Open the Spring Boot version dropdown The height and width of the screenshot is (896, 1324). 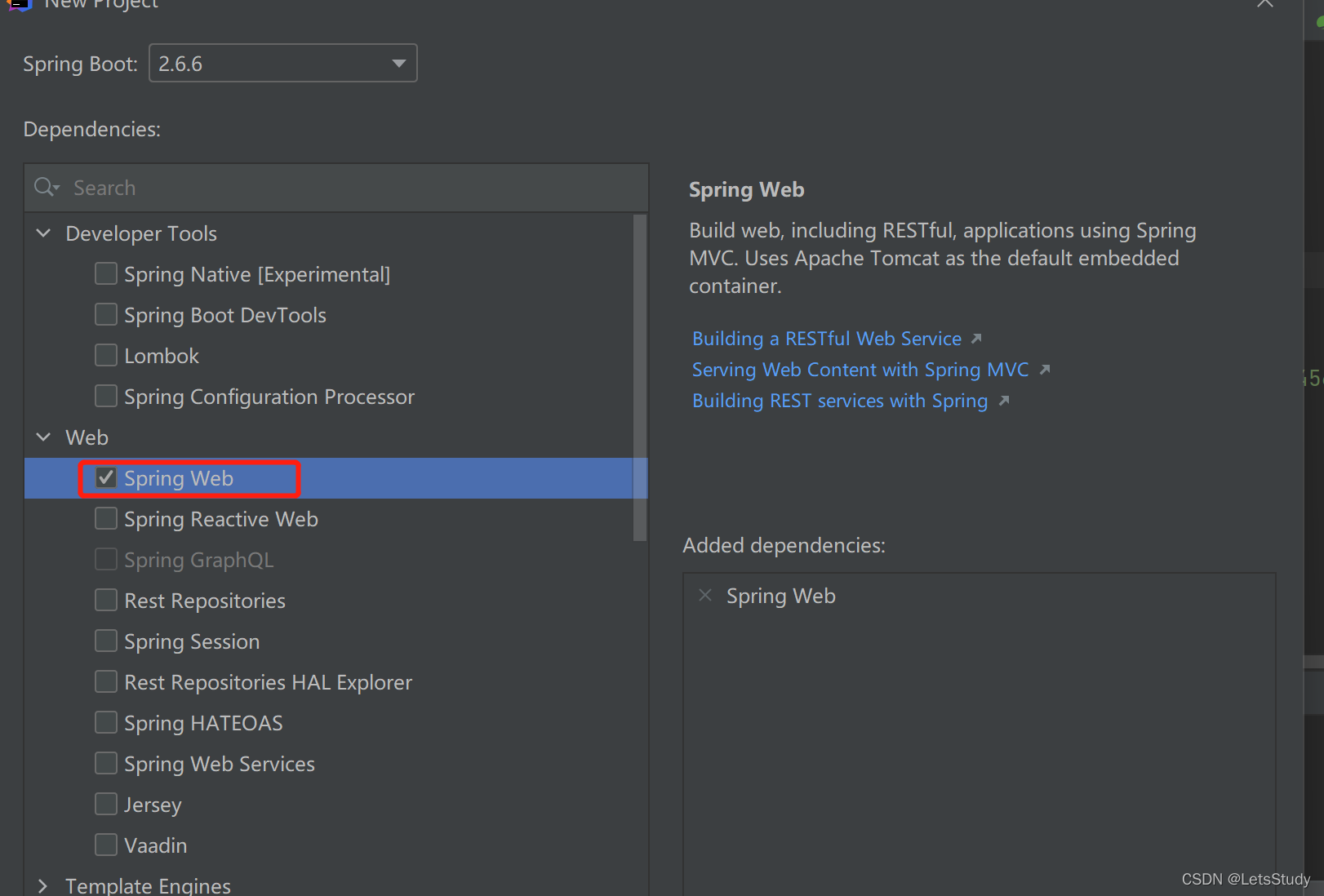pos(282,64)
